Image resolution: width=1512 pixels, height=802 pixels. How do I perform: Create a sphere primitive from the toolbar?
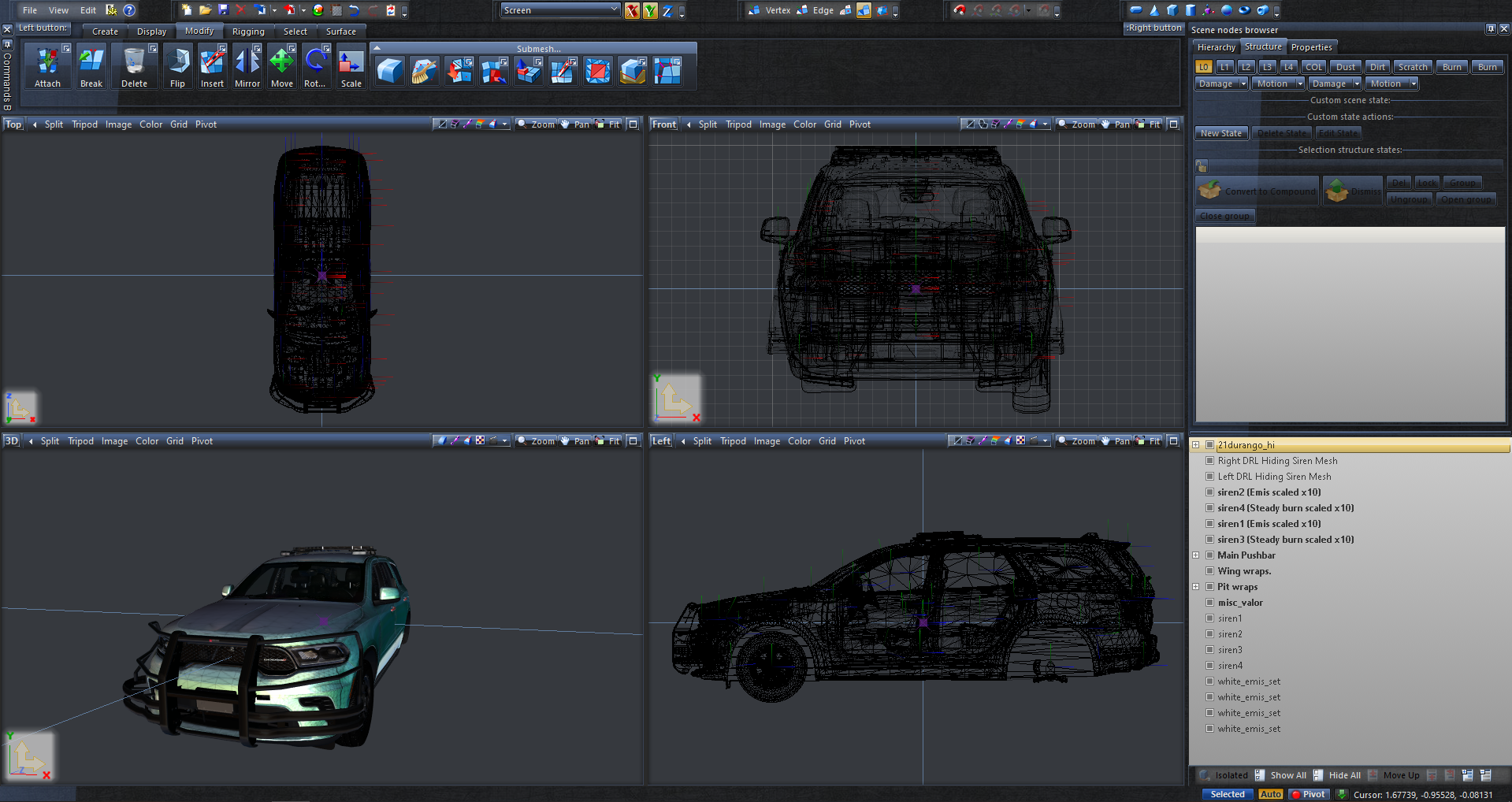1227,10
